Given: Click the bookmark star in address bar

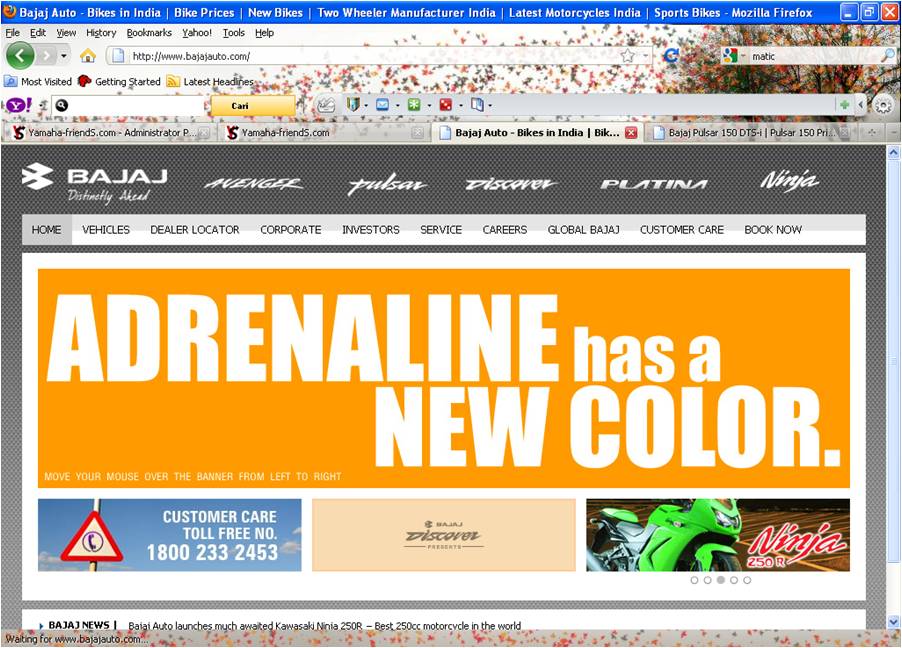Looking at the screenshot, I should (627, 56).
